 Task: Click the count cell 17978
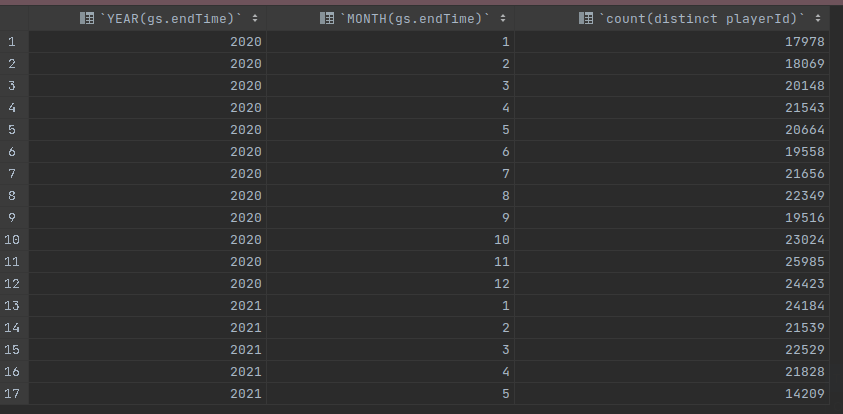[672, 41]
